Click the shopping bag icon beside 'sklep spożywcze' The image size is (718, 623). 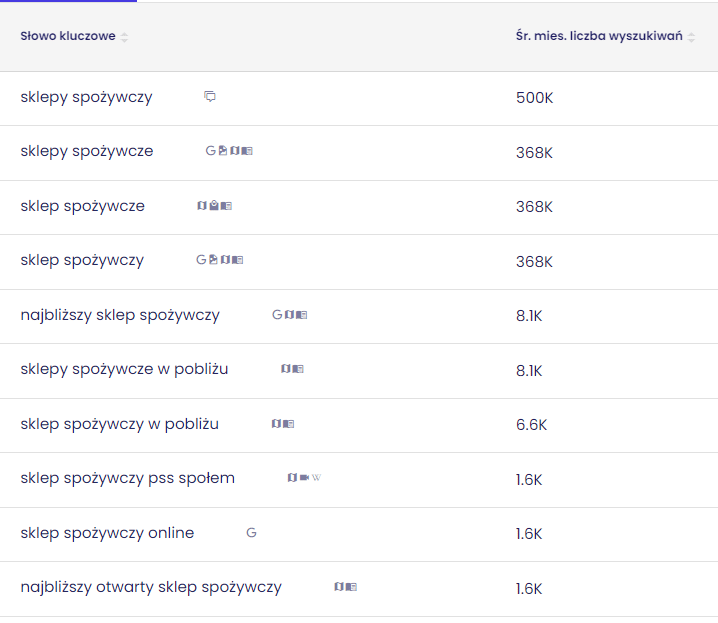214,206
